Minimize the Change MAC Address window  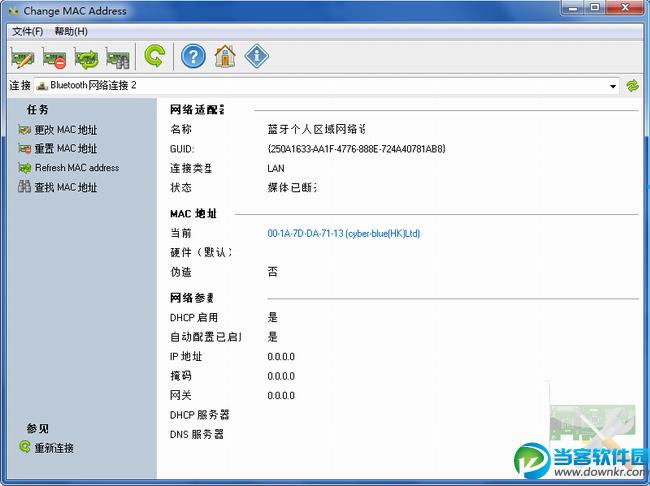[572, 7]
